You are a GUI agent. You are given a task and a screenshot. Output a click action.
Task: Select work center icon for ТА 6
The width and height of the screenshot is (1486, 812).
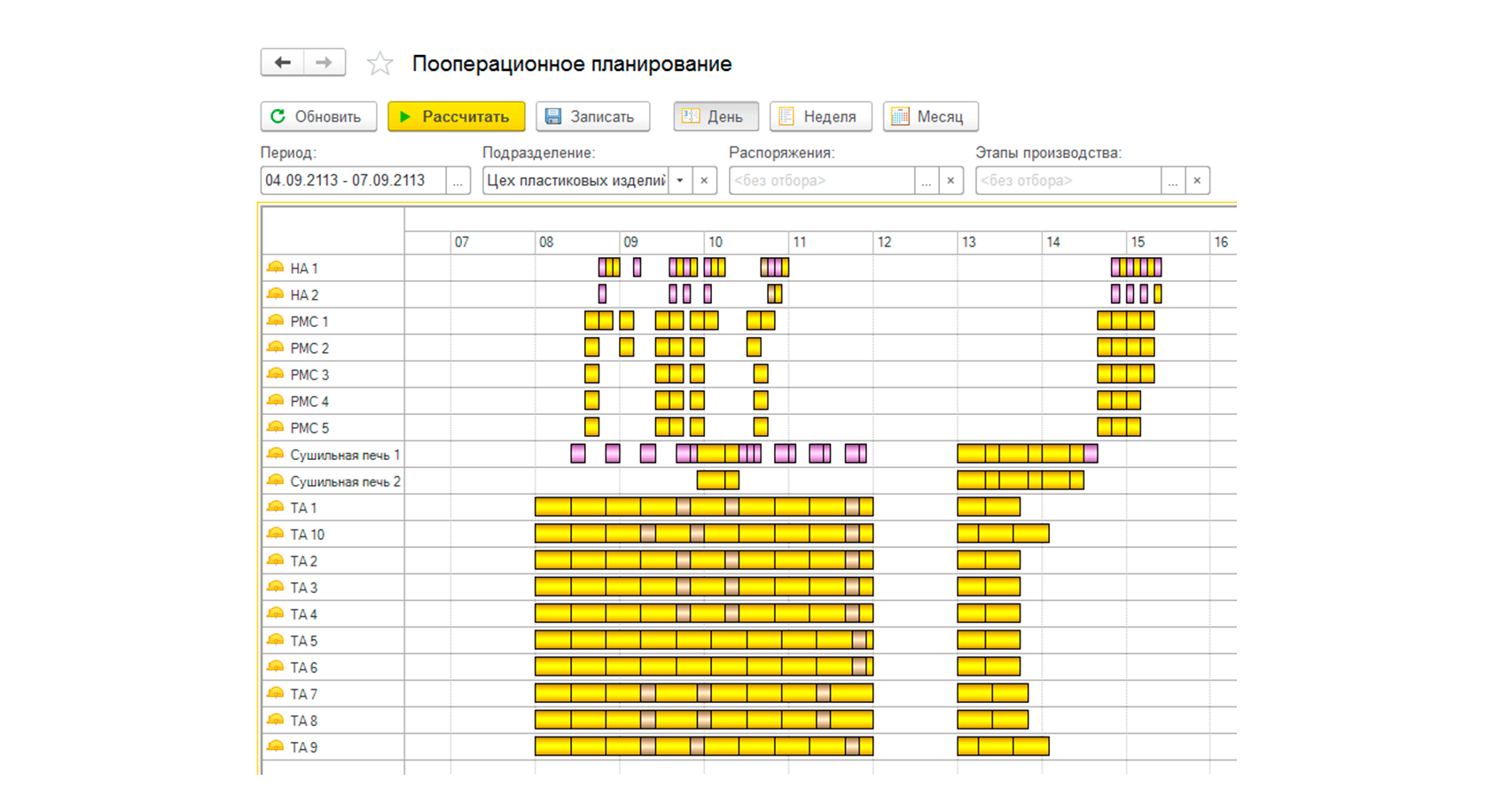pos(276,666)
